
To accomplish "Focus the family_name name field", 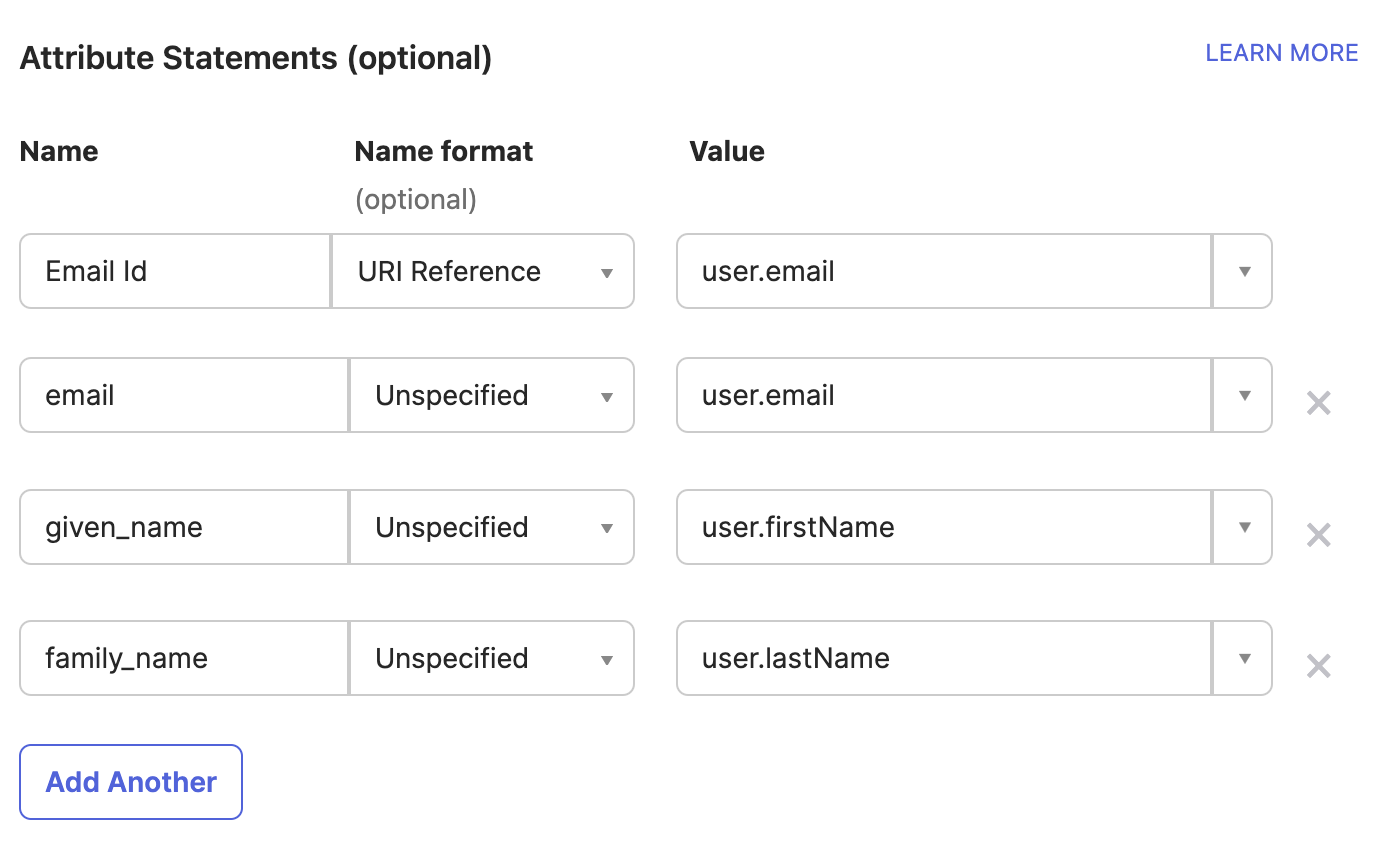I will (x=184, y=658).
